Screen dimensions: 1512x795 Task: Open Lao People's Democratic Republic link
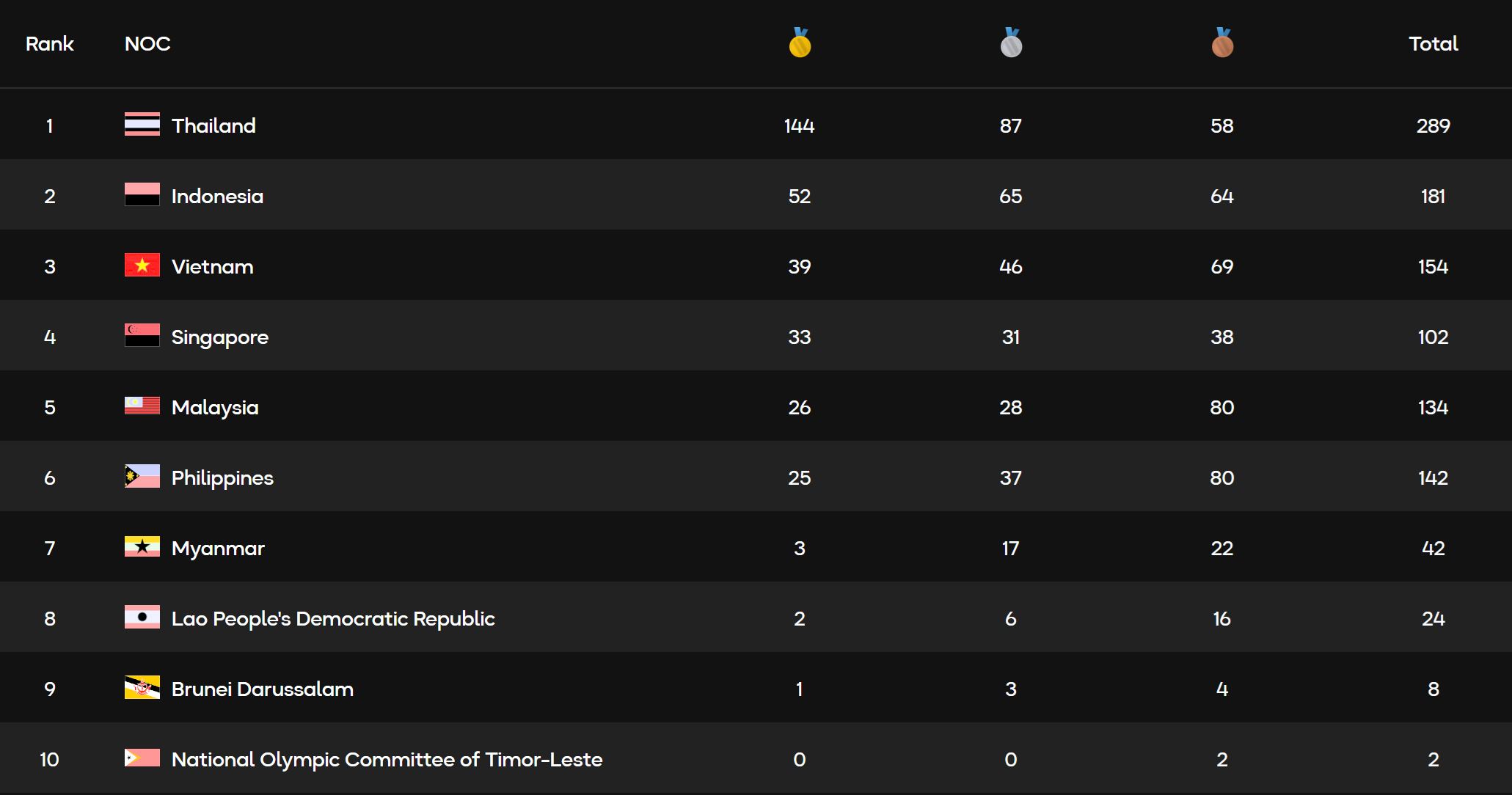pos(333,619)
